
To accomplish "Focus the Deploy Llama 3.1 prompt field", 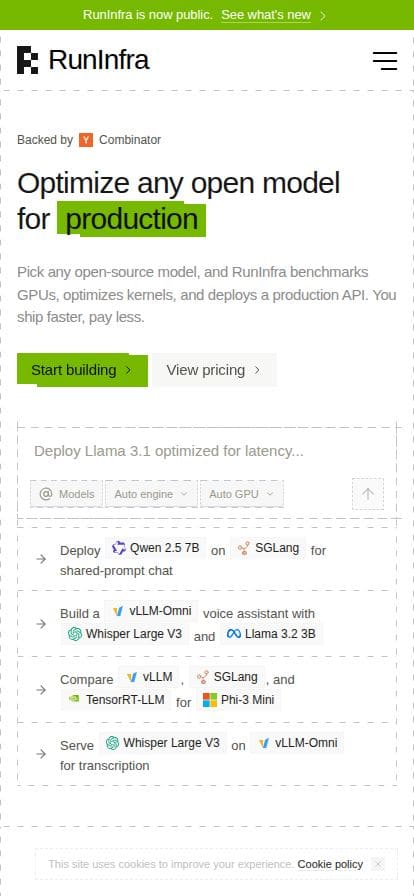I will click(x=207, y=451).
